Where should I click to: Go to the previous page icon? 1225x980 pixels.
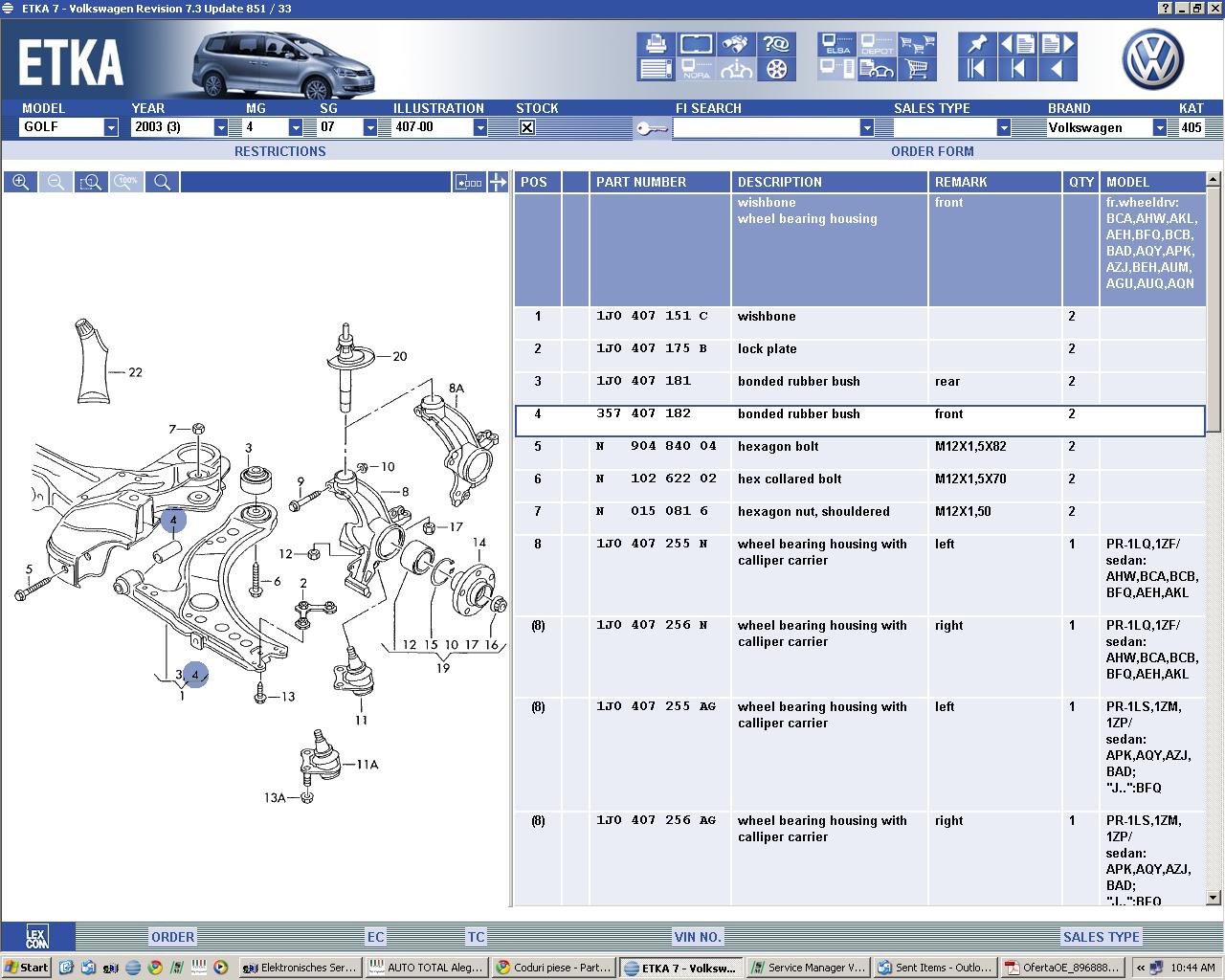[x=1017, y=44]
